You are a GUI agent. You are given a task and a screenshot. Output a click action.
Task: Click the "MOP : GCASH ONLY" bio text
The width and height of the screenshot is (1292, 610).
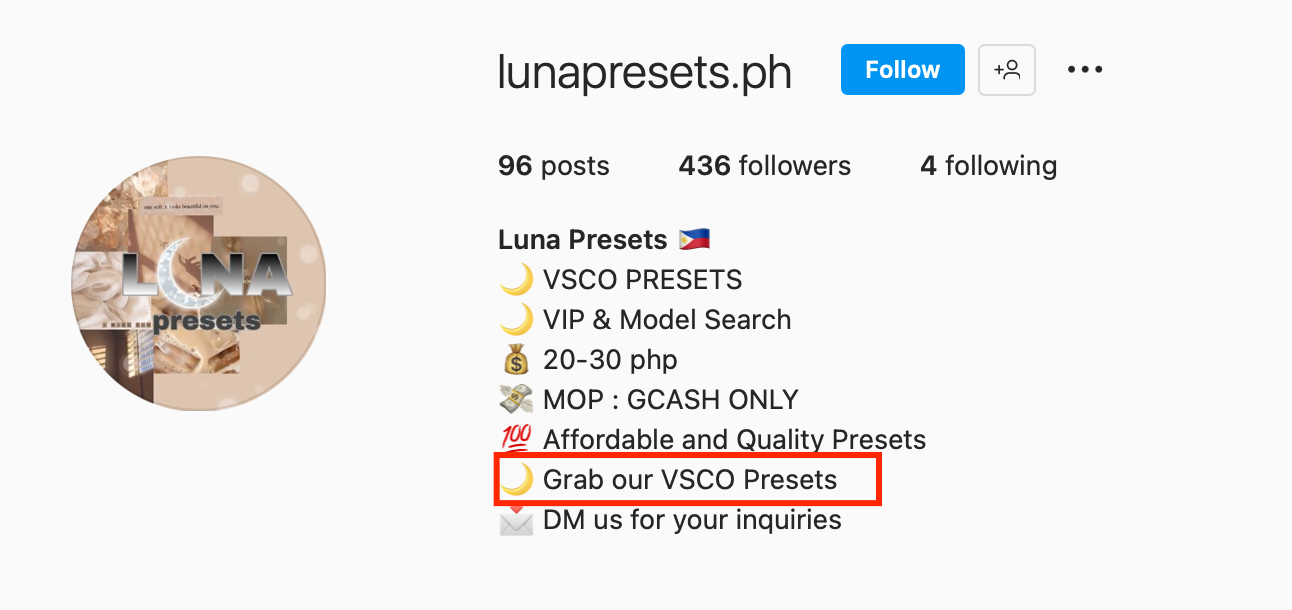pos(670,400)
